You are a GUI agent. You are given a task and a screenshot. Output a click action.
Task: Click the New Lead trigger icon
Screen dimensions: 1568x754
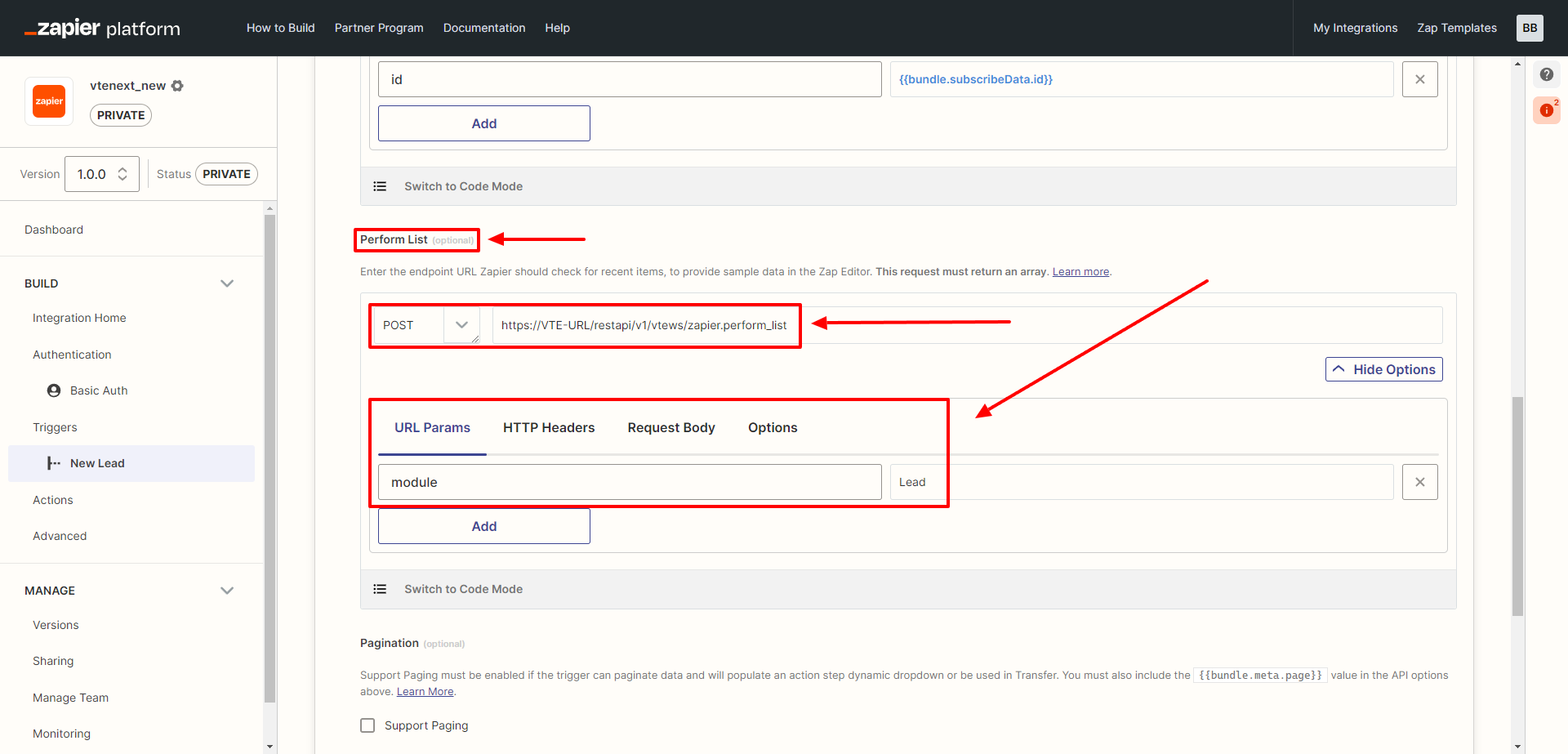point(54,463)
